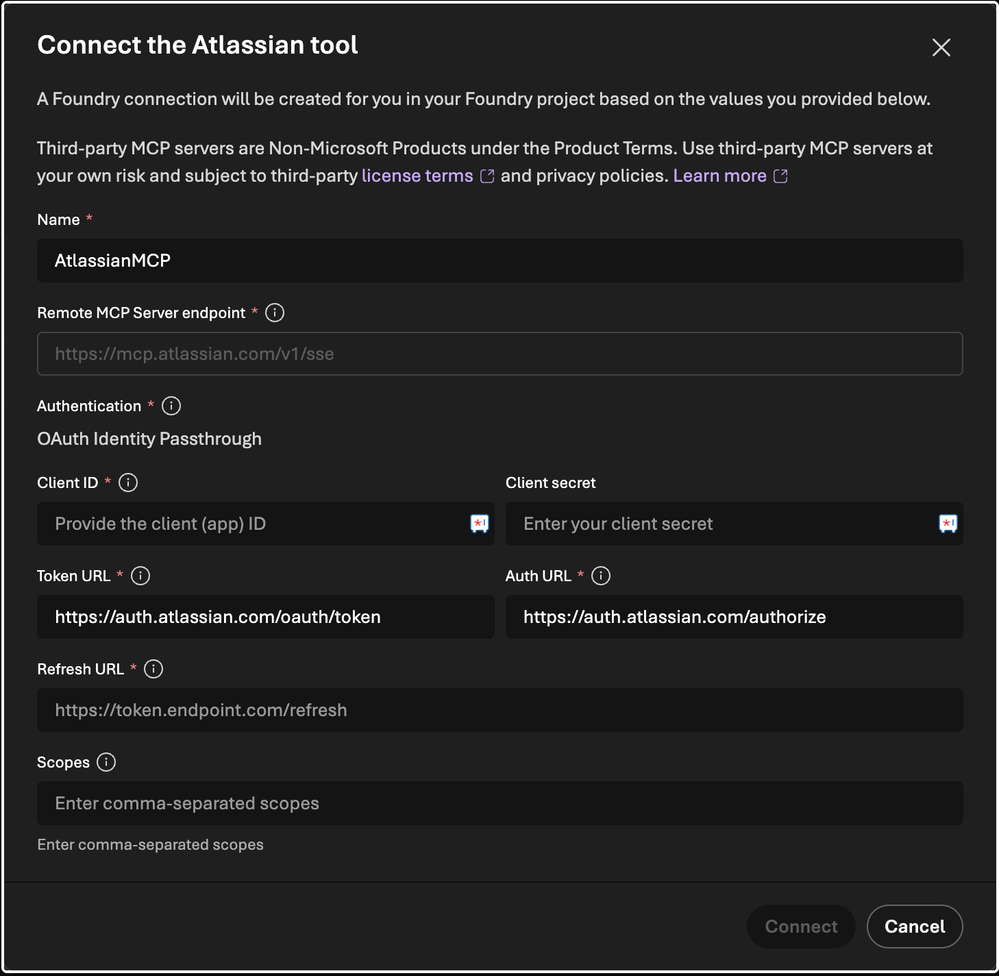Click the comma-separated Scopes input field

500,803
